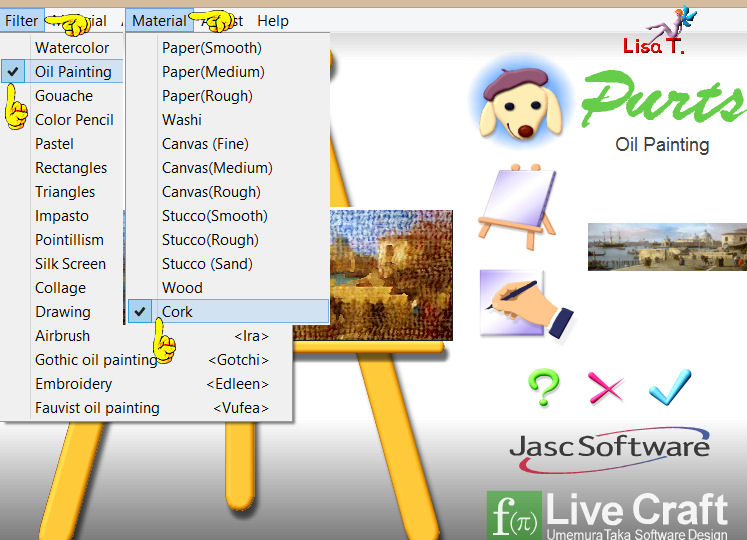Click the canvas easel icon

tap(517, 206)
